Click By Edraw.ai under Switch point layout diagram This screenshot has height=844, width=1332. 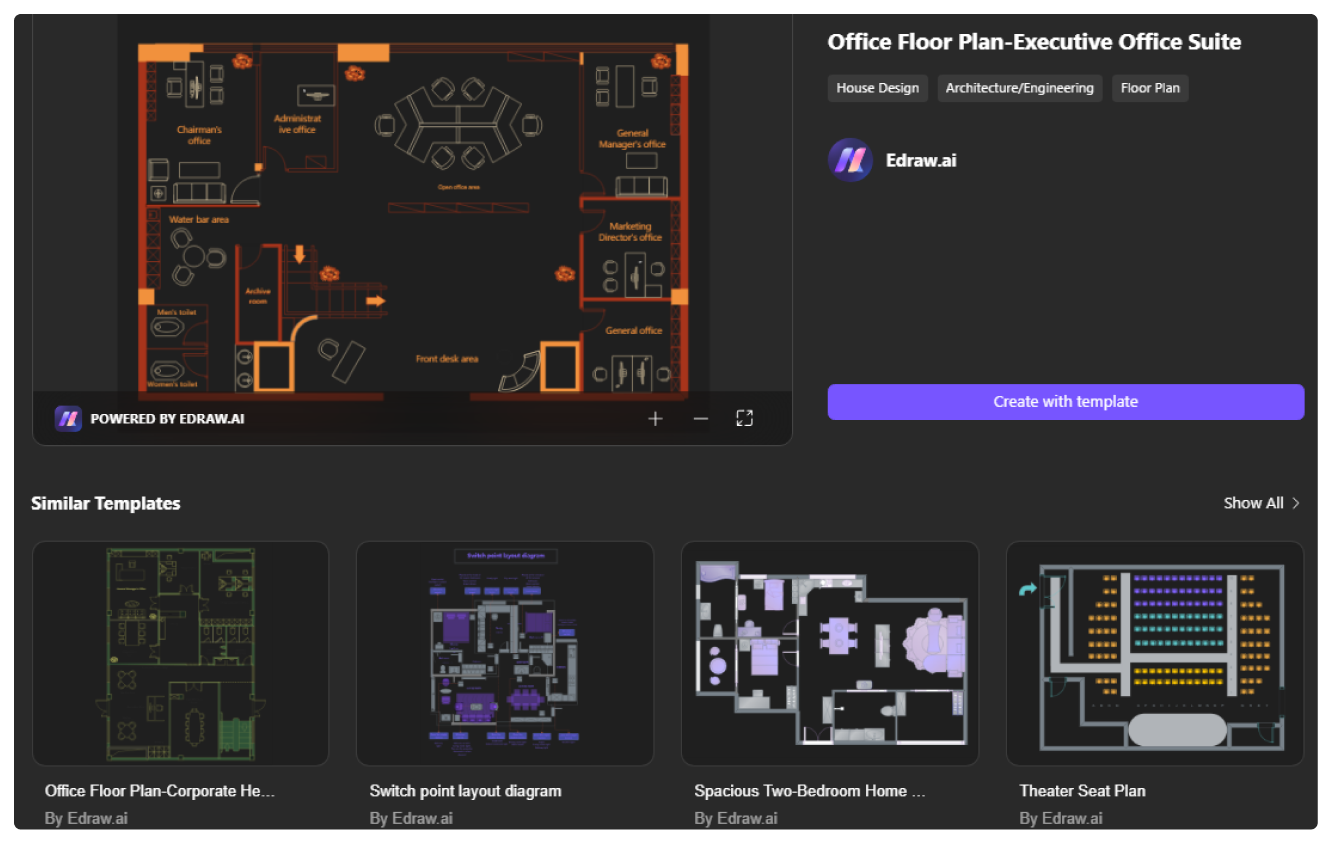click(x=411, y=818)
